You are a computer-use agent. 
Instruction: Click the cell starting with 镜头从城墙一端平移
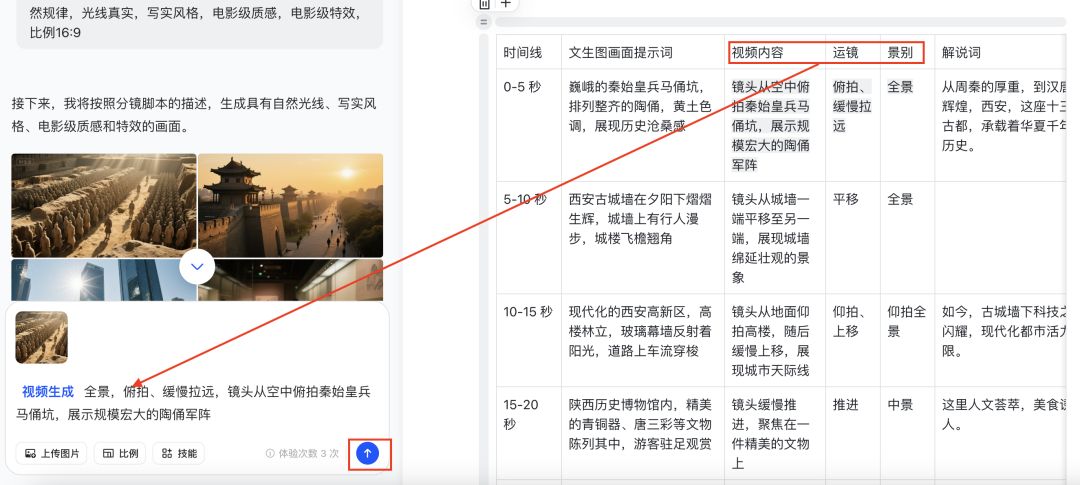pos(775,238)
